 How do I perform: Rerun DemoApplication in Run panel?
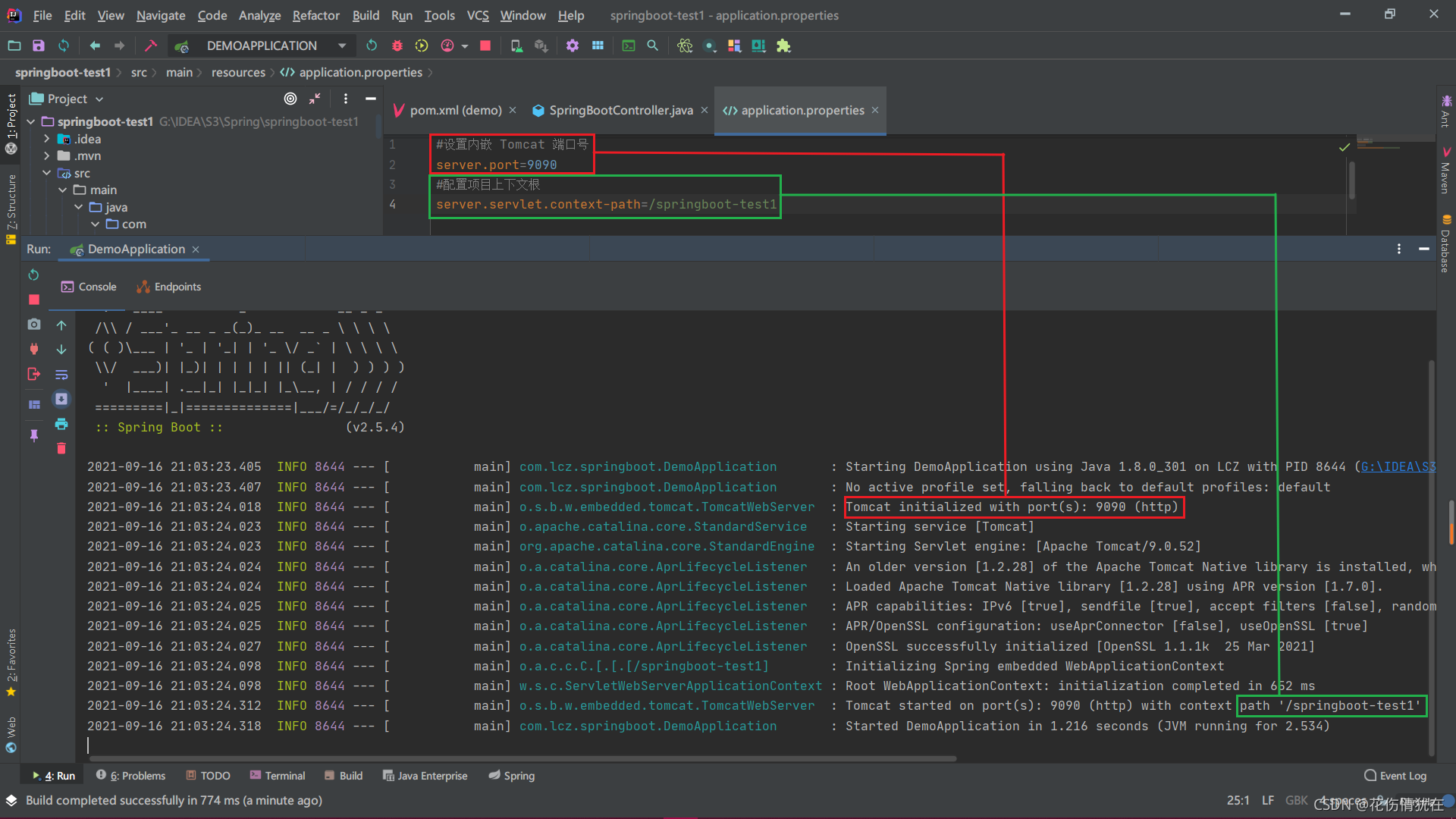(33, 275)
